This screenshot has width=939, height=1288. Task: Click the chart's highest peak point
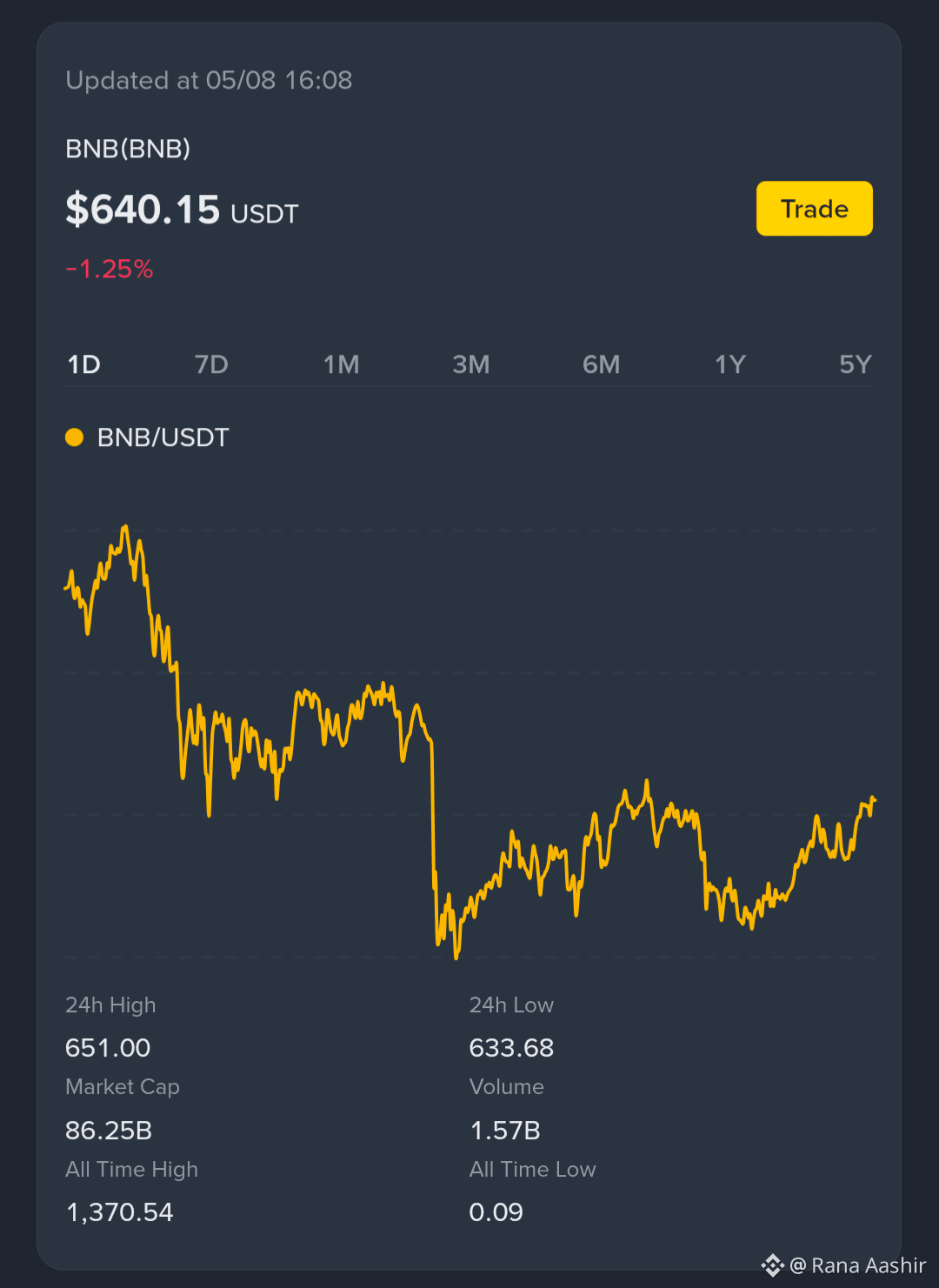pos(126,526)
